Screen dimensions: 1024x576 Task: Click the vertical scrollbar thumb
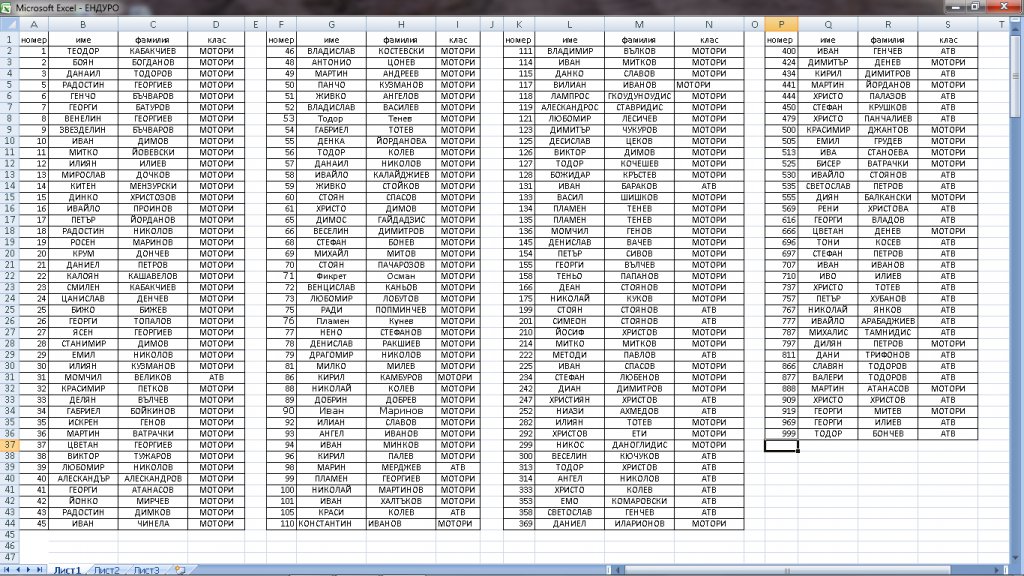tap(1016, 75)
